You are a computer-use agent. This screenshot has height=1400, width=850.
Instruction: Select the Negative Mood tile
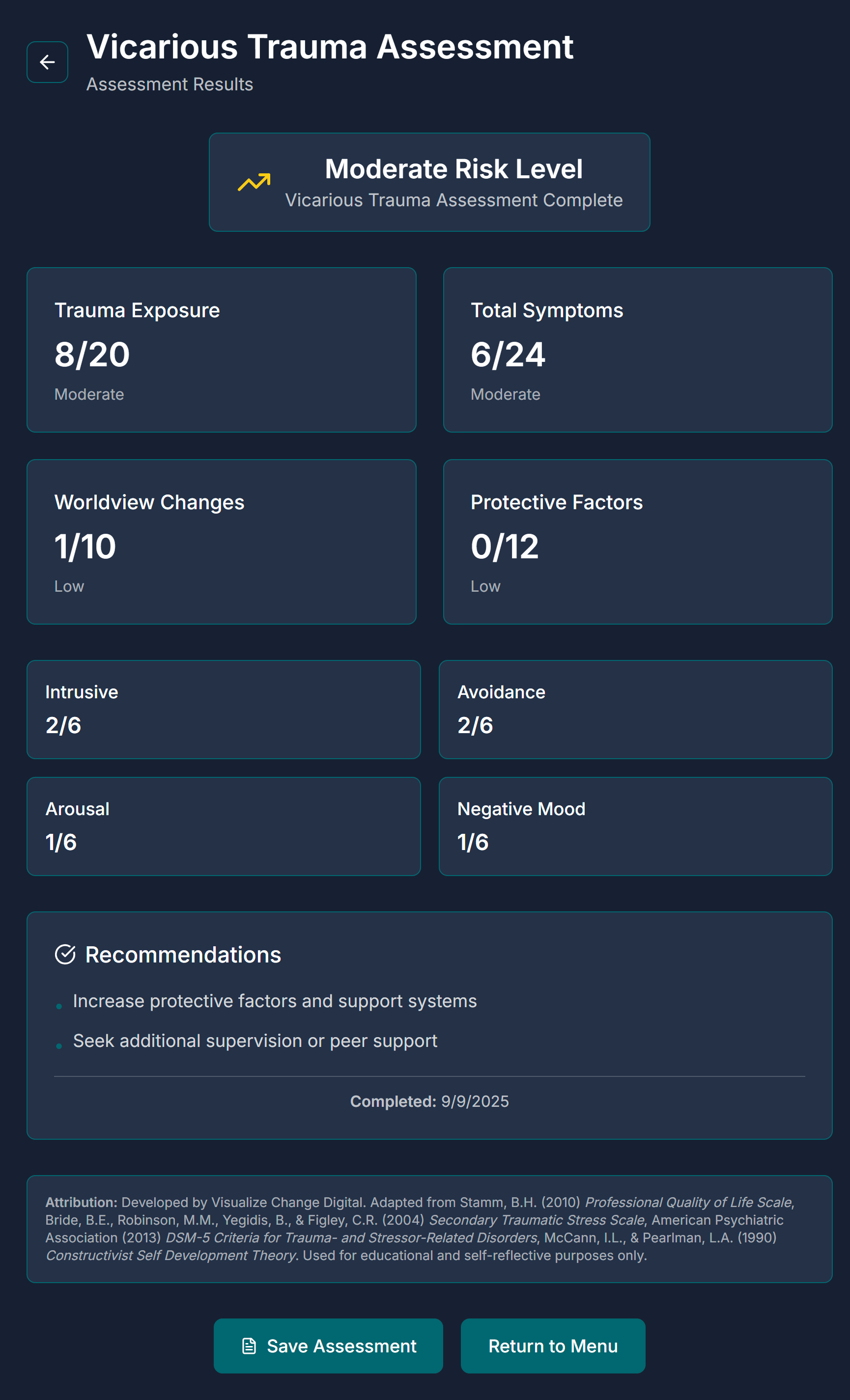pos(635,826)
